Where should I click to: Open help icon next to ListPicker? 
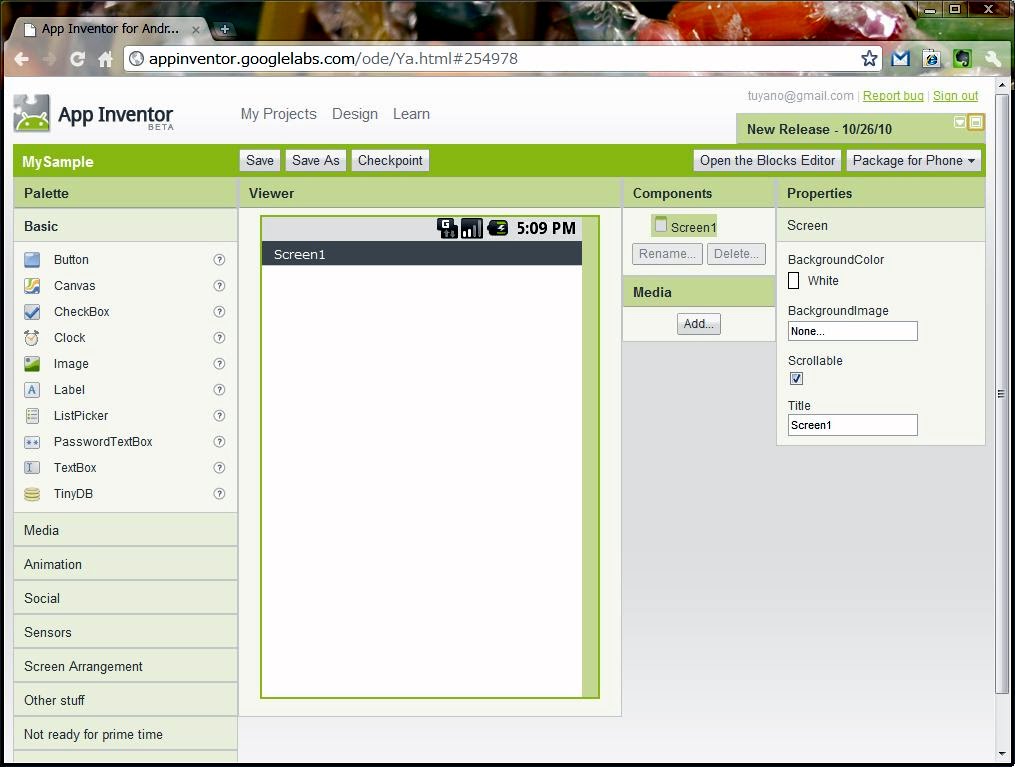219,416
